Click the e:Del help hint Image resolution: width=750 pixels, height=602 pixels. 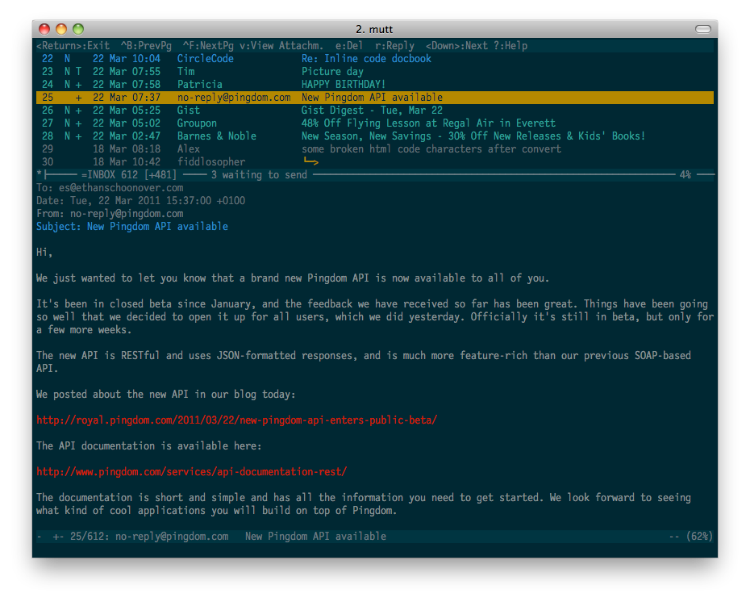point(349,45)
